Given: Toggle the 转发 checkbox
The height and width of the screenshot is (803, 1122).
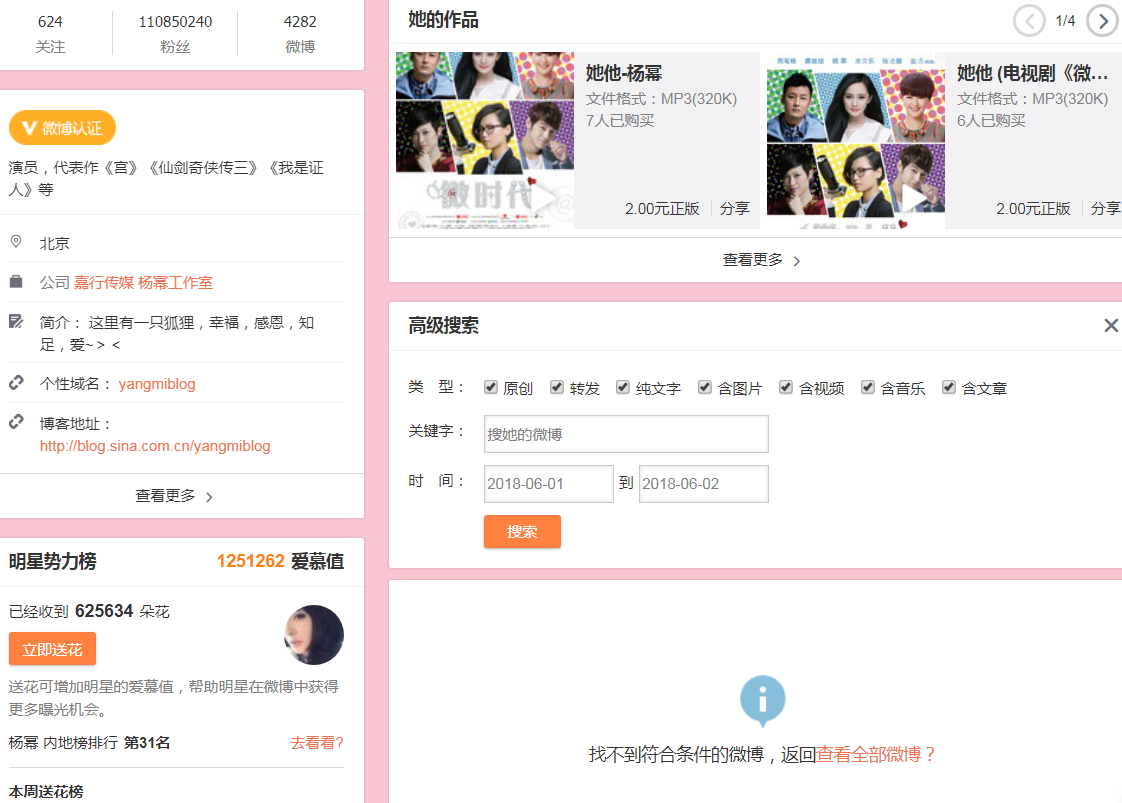Looking at the screenshot, I should (557, 387).
